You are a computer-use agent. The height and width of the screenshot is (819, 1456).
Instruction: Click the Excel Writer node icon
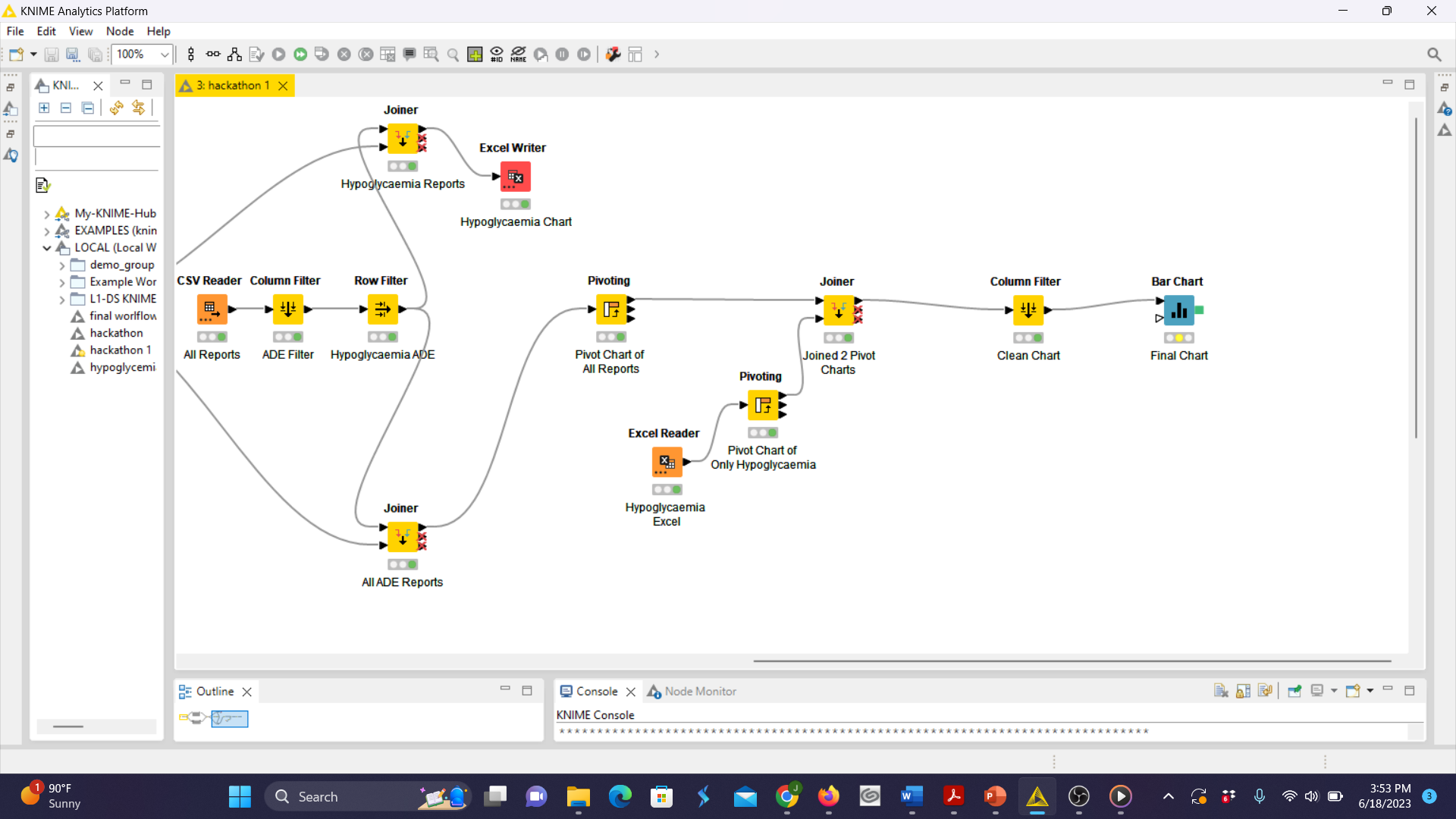[515, 177]
